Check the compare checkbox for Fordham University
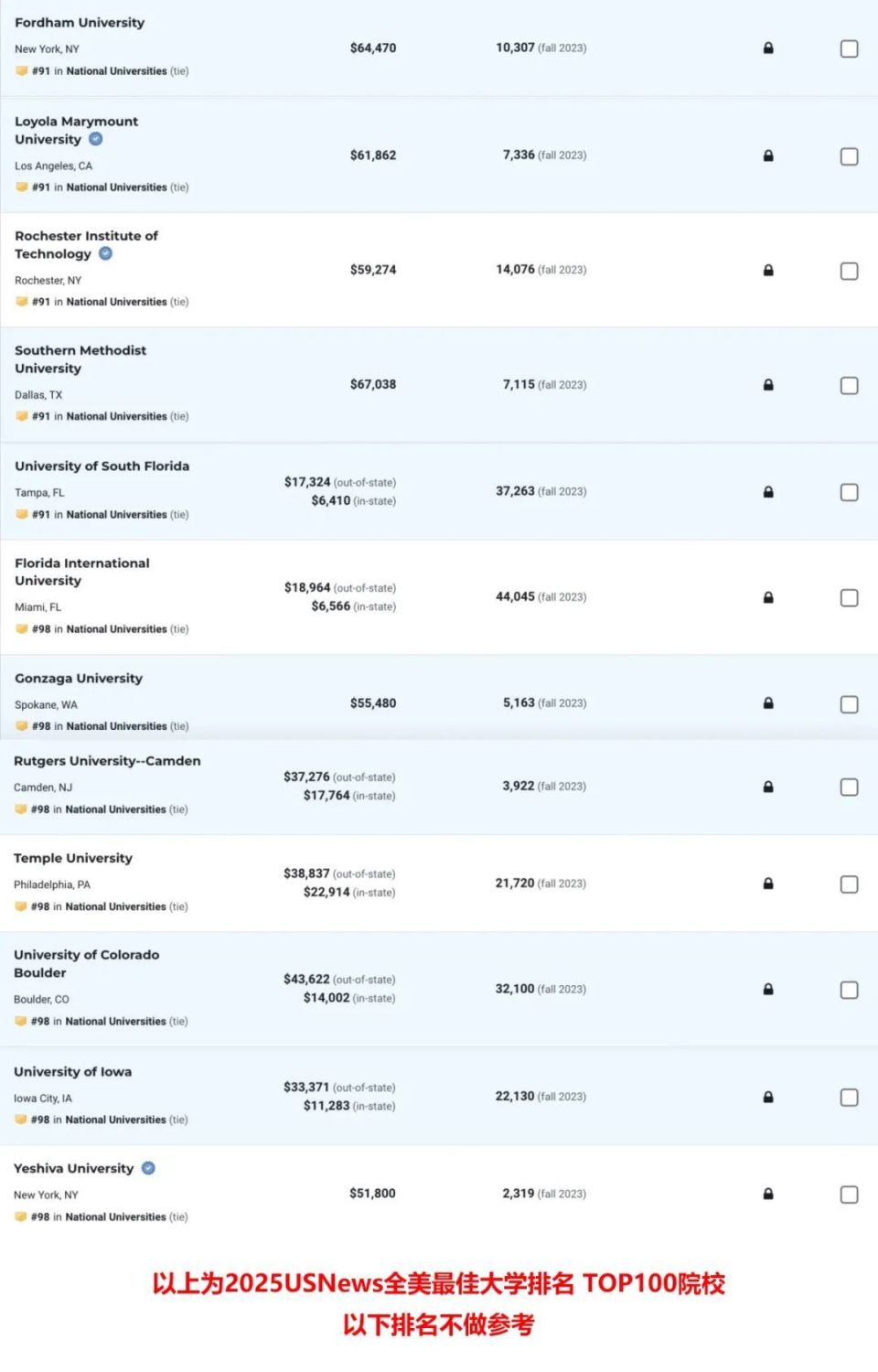 click(848, 48)
